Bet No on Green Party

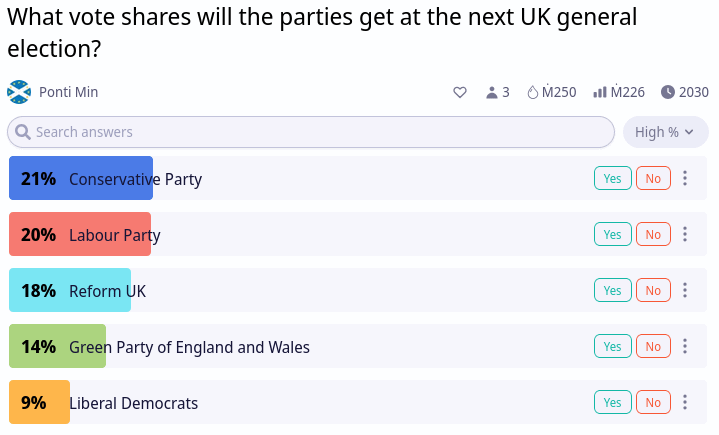pyautogui.click(x=653, y=346)
